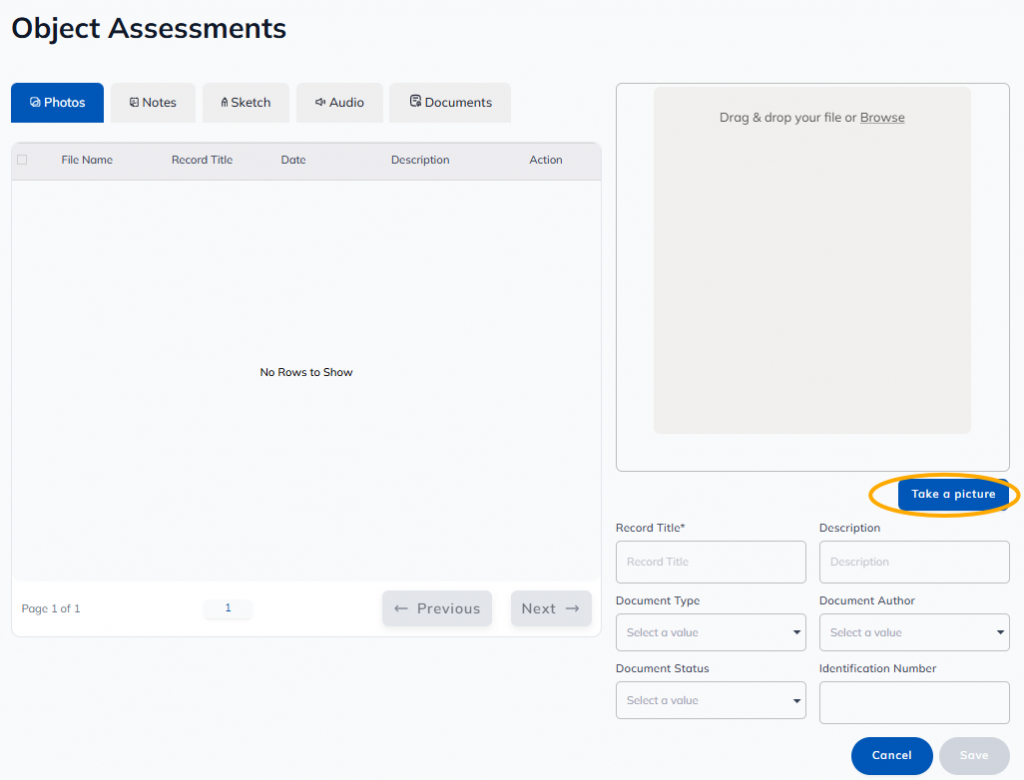Image resolution: width=1024 pixels, height=780 pixels.
Task: Click the camera icon on Photos tab
Action: pos(35,103)
